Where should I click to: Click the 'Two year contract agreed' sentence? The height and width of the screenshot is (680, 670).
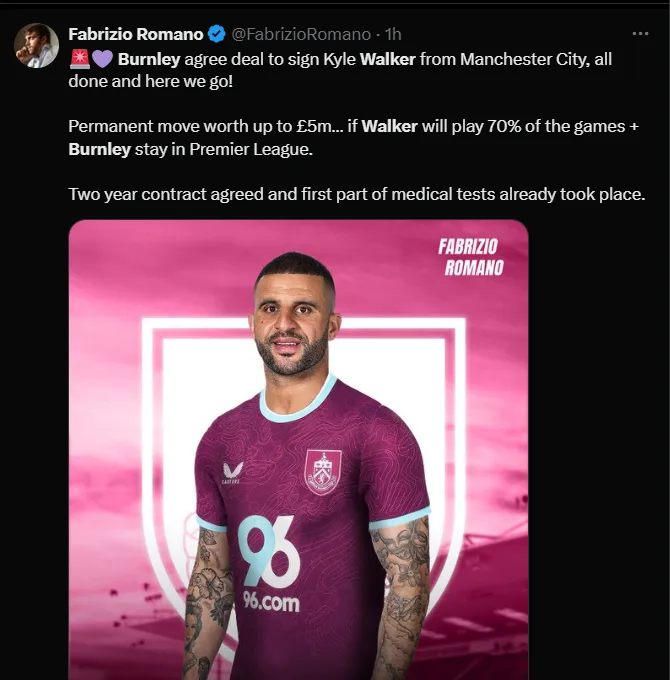(356, 194)
